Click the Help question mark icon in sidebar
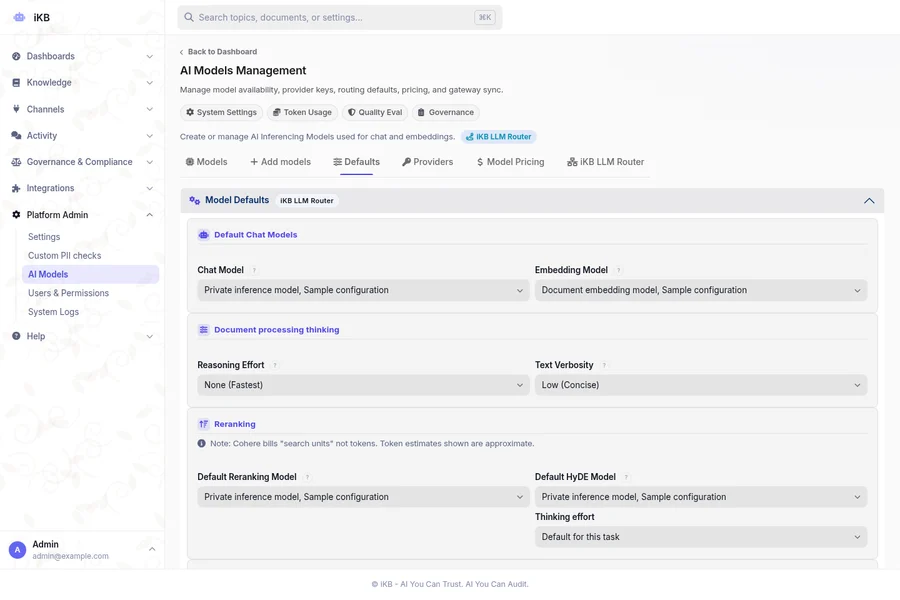The height and width of the screenshot is (600, 900). tap(16, 336)
